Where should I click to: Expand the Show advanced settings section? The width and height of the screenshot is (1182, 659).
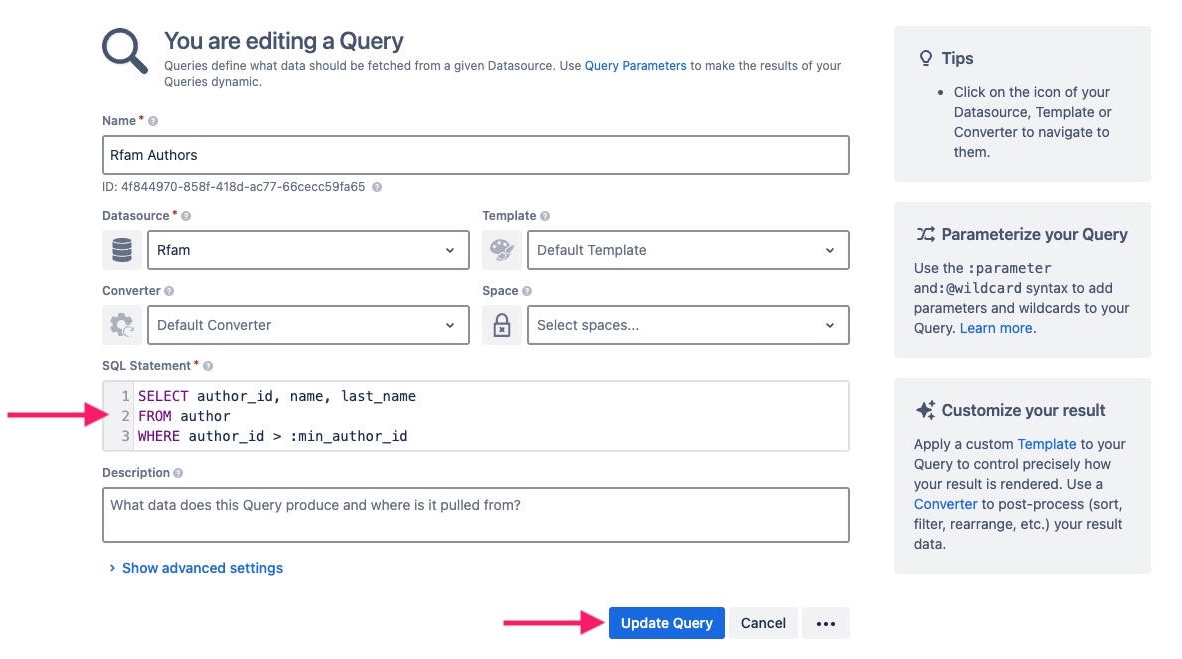click(x=202, y=567)
